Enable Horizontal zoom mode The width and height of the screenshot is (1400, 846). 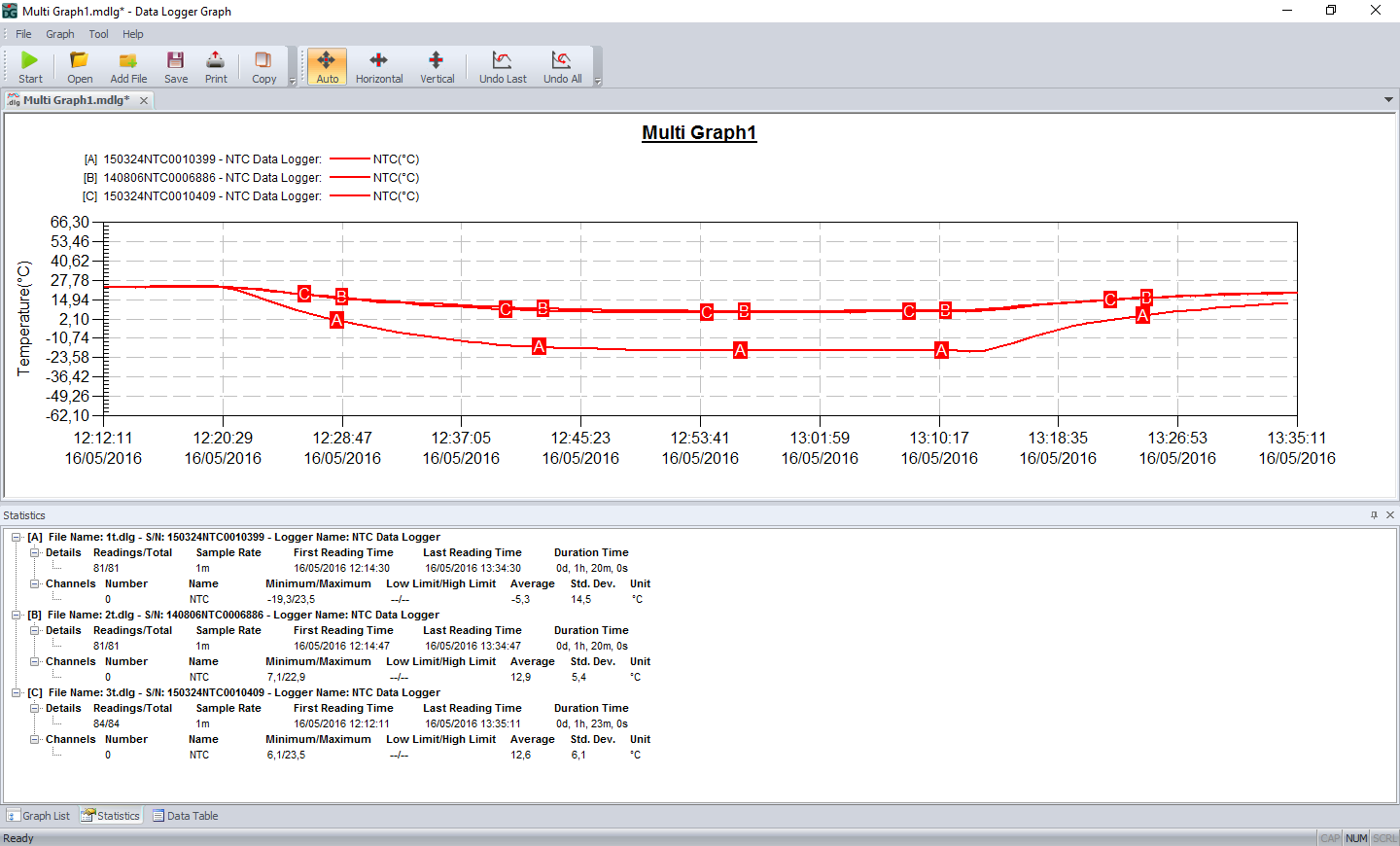tap(378, 65)
